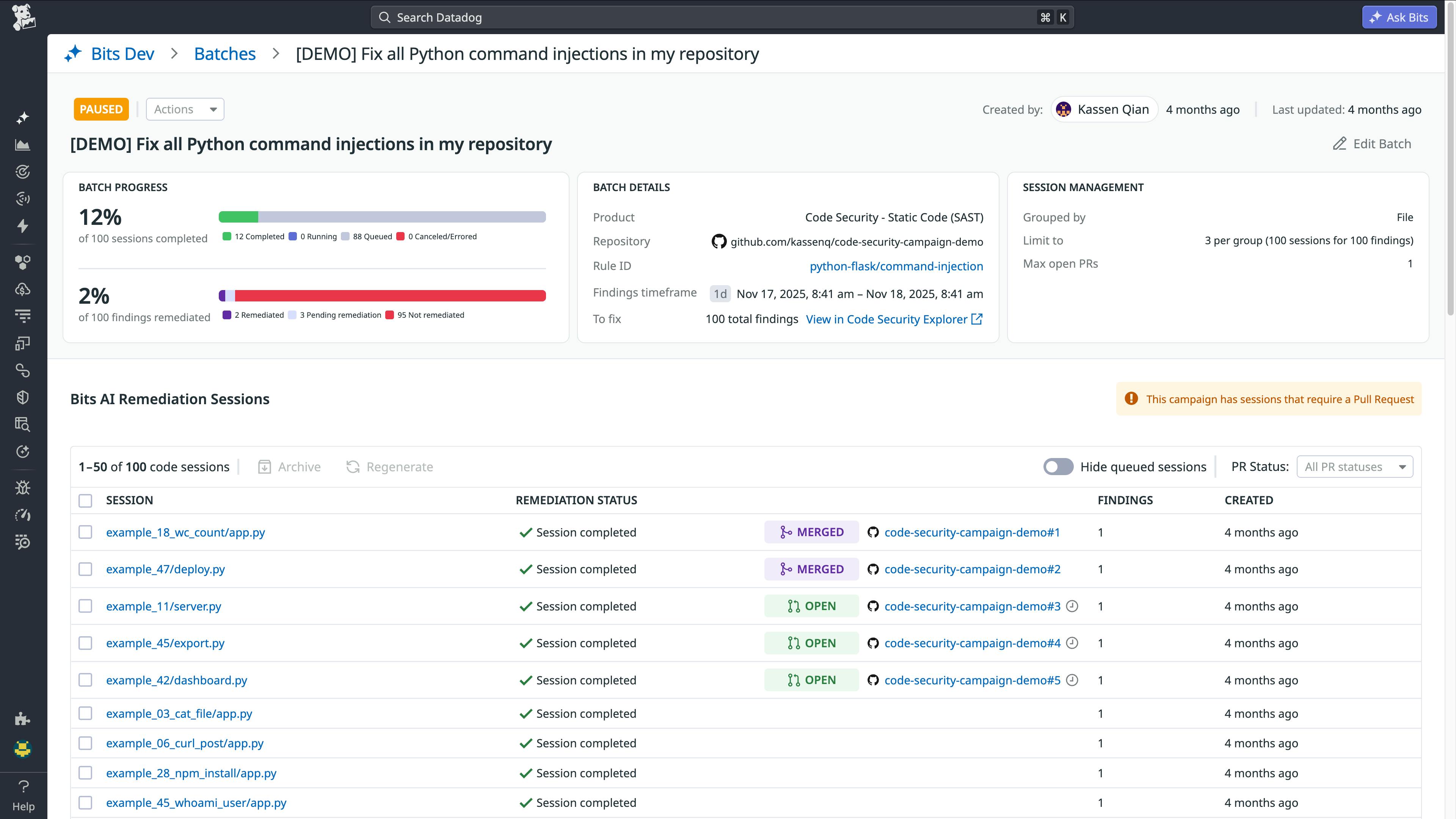
Task: Click the Edit Batch button
Action: click(x=1372, y=144)
